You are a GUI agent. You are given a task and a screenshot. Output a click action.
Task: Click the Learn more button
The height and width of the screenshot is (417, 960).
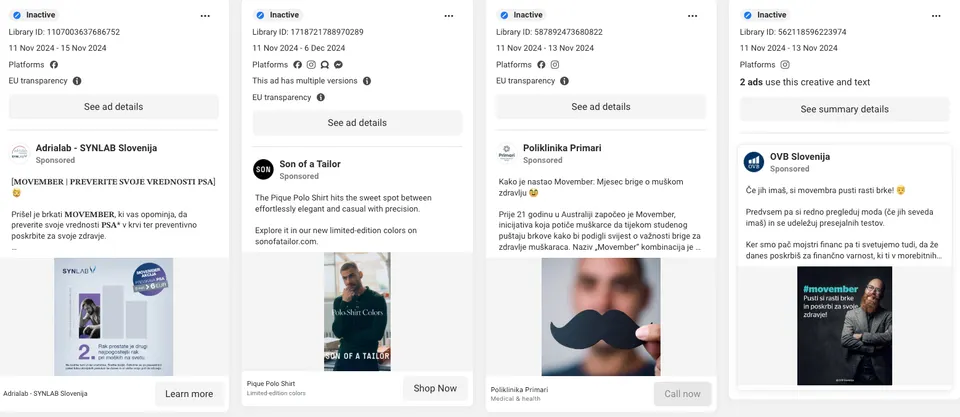[189, 394]
